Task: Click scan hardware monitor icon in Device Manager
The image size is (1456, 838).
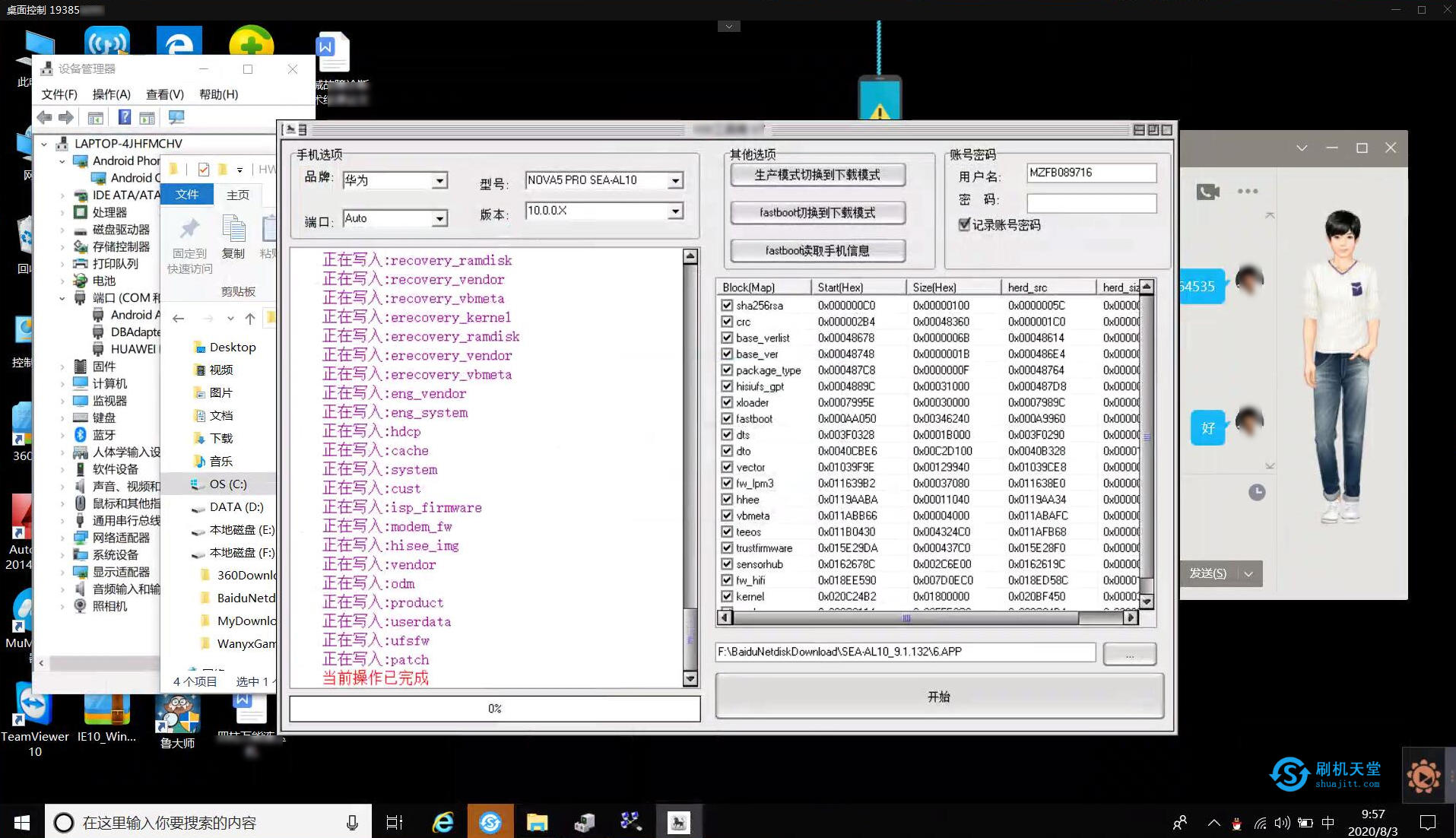Action: tap(176, 117)
